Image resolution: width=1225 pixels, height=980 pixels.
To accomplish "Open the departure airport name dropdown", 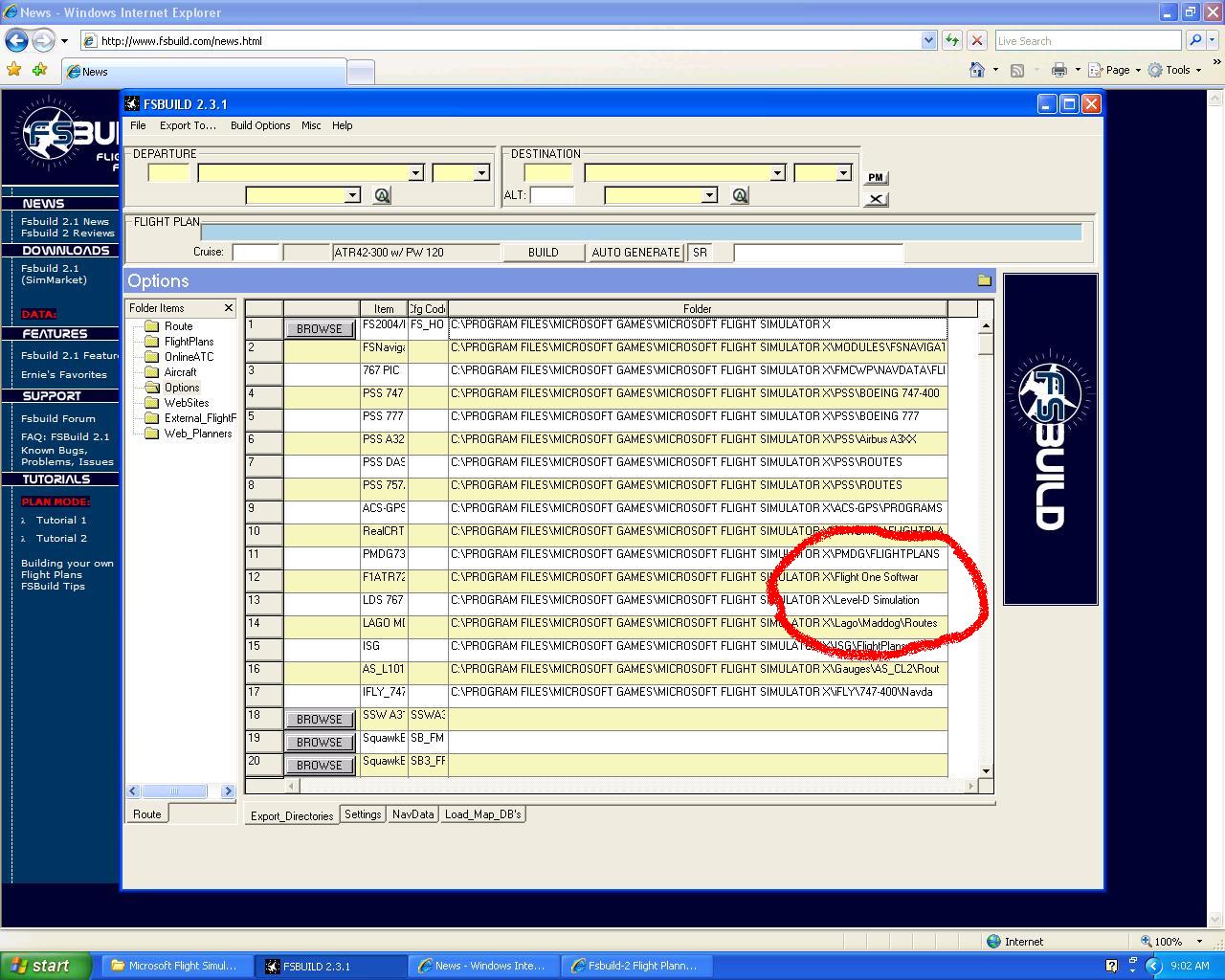I will click(415, 173).
